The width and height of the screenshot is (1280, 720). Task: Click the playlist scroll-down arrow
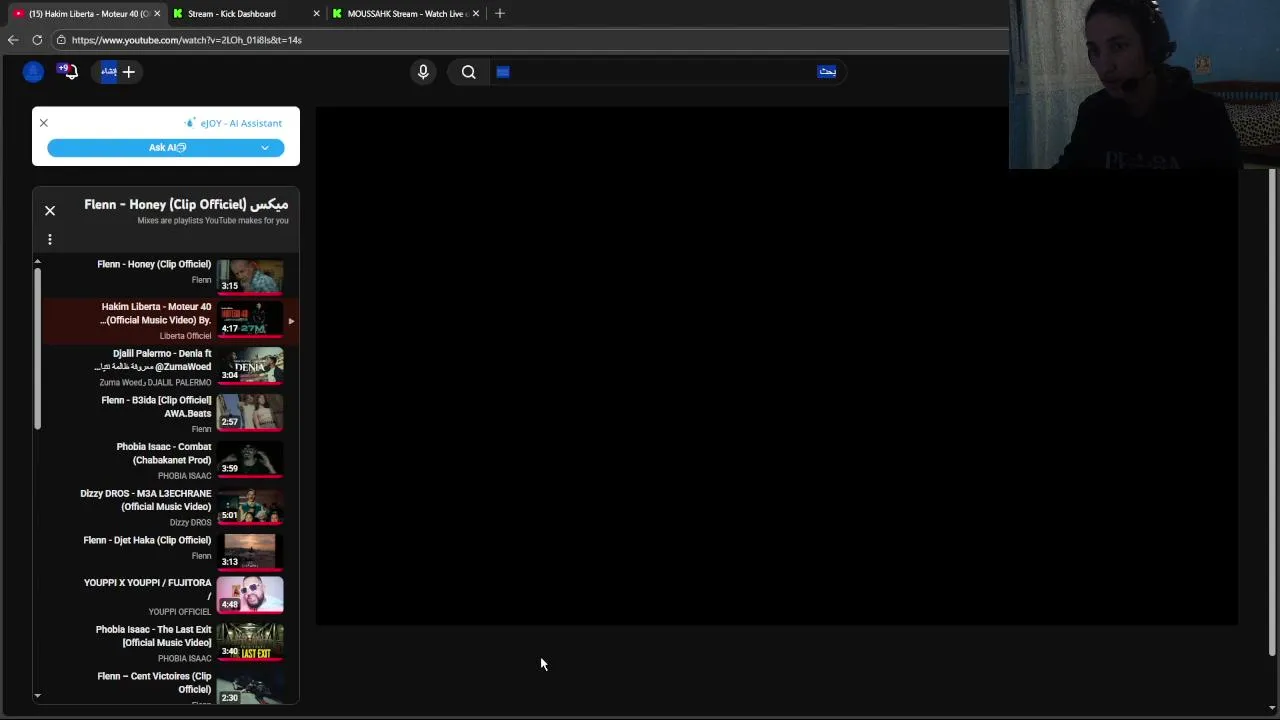click(x=37, y=696)
